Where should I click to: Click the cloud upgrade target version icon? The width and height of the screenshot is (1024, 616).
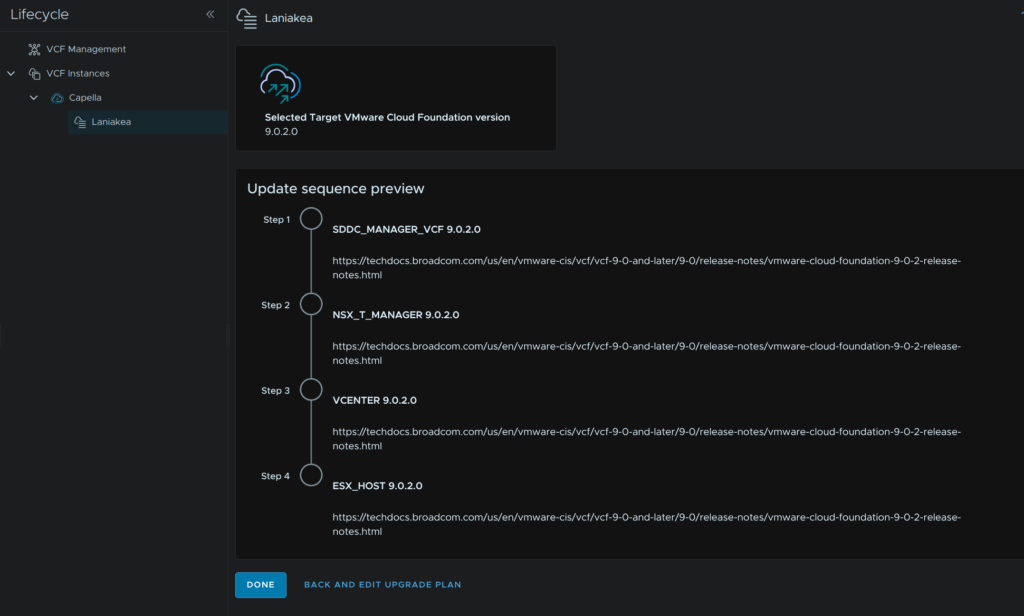[280, 84]
